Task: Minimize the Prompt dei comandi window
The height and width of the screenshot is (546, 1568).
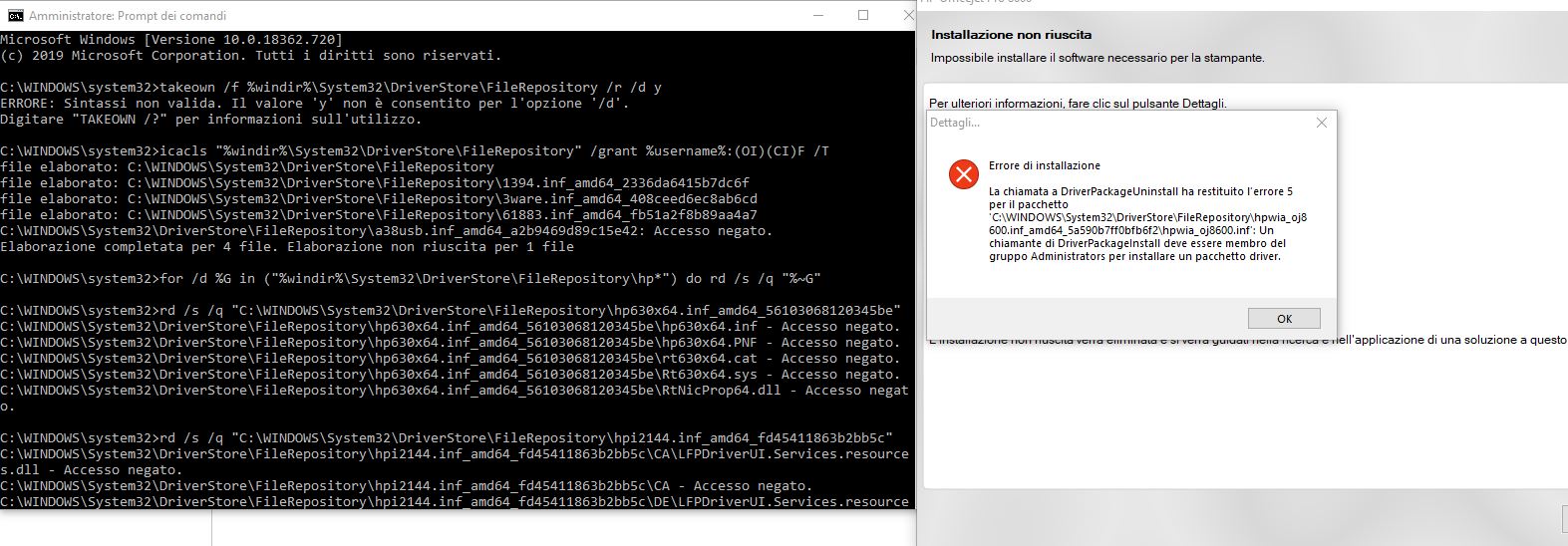Action: point(817,15)
